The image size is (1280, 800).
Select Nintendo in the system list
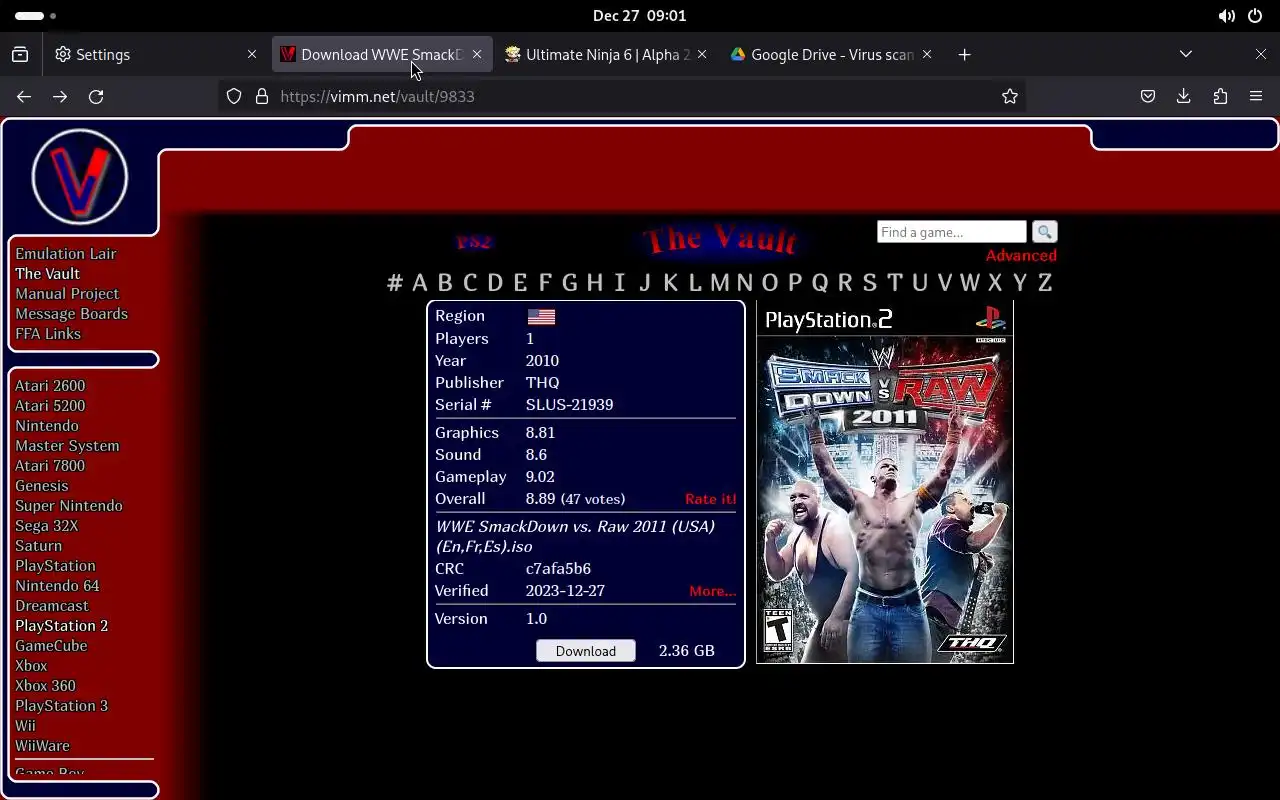click(47, 426)
